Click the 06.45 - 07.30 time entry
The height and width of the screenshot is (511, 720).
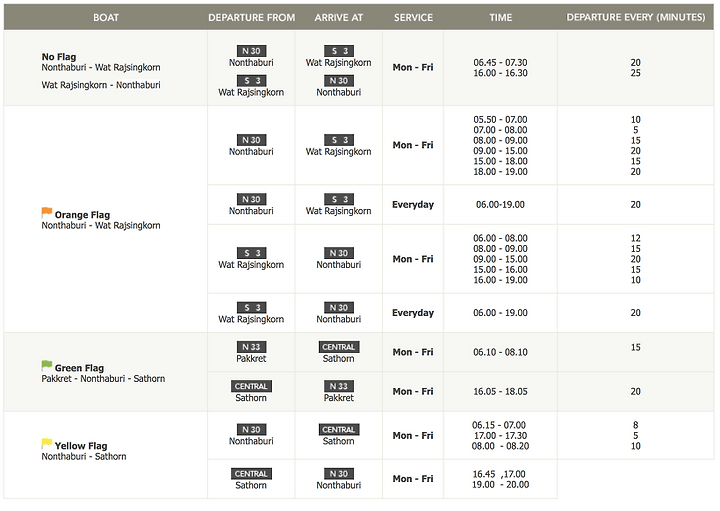(501, 62)
